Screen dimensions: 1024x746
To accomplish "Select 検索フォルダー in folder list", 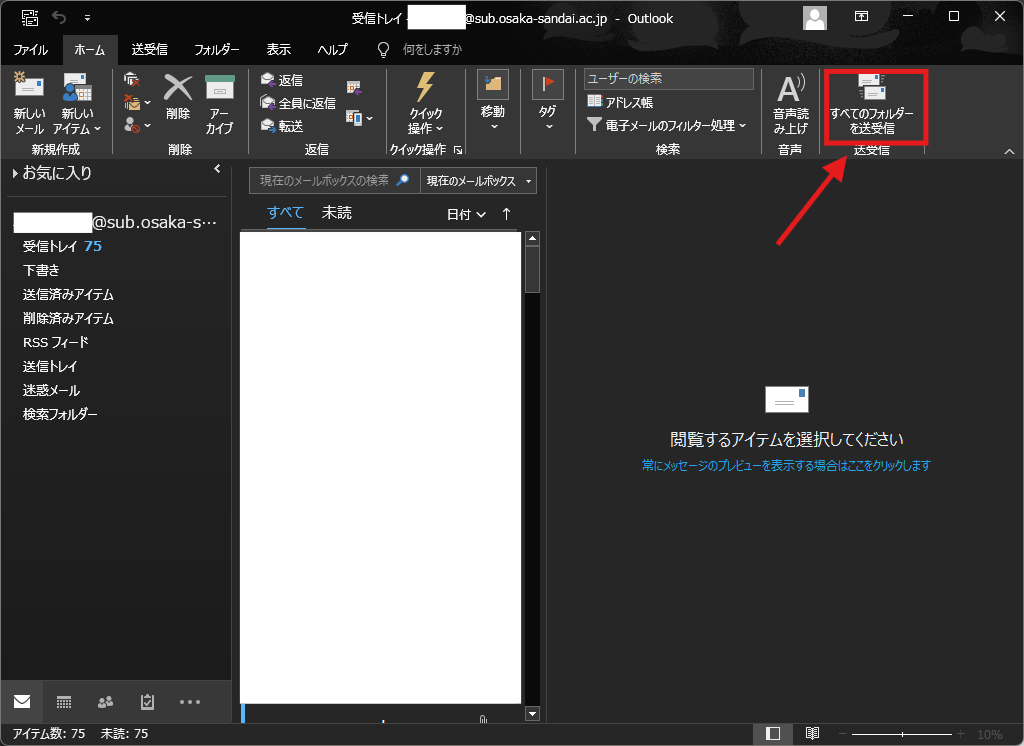I will point(60,414).
